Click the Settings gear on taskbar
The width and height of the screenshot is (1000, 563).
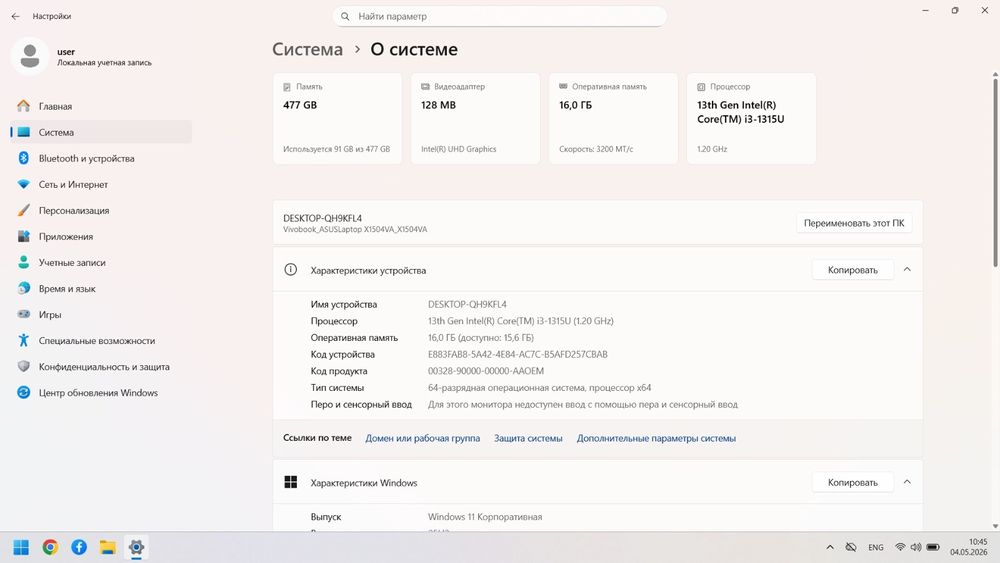point(136,547)
